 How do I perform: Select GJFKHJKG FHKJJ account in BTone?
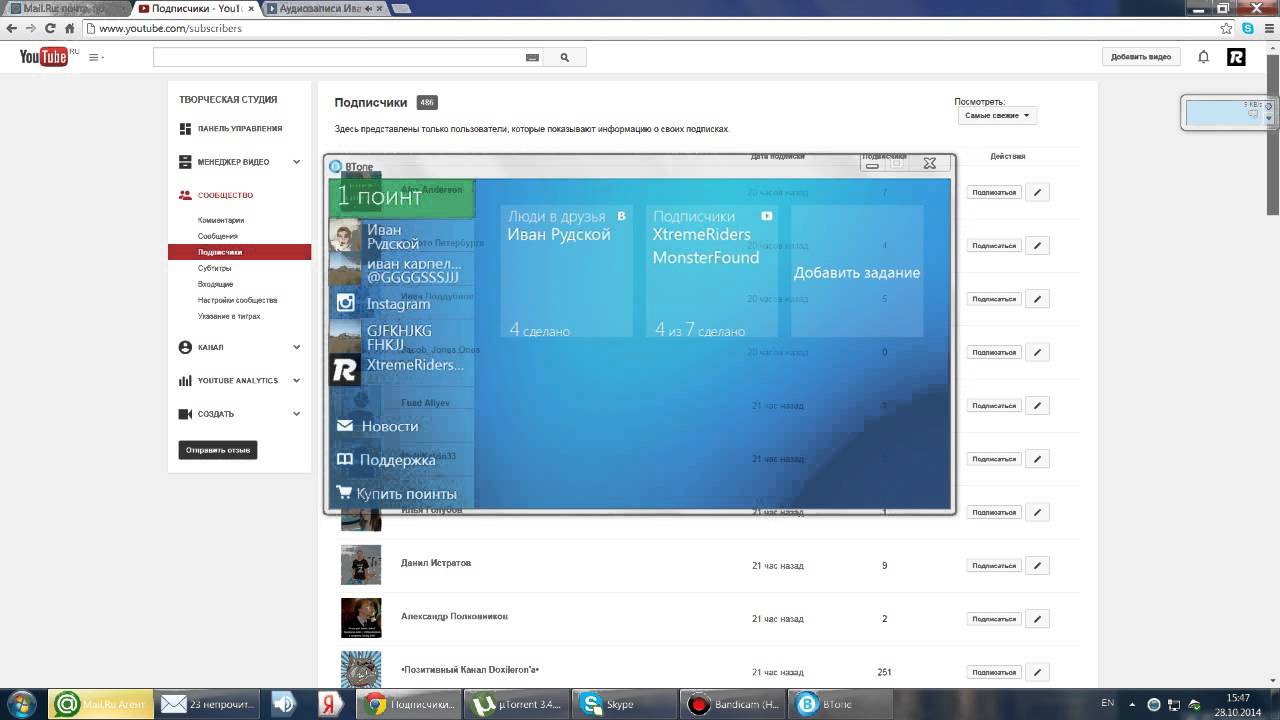click(400, 337)
